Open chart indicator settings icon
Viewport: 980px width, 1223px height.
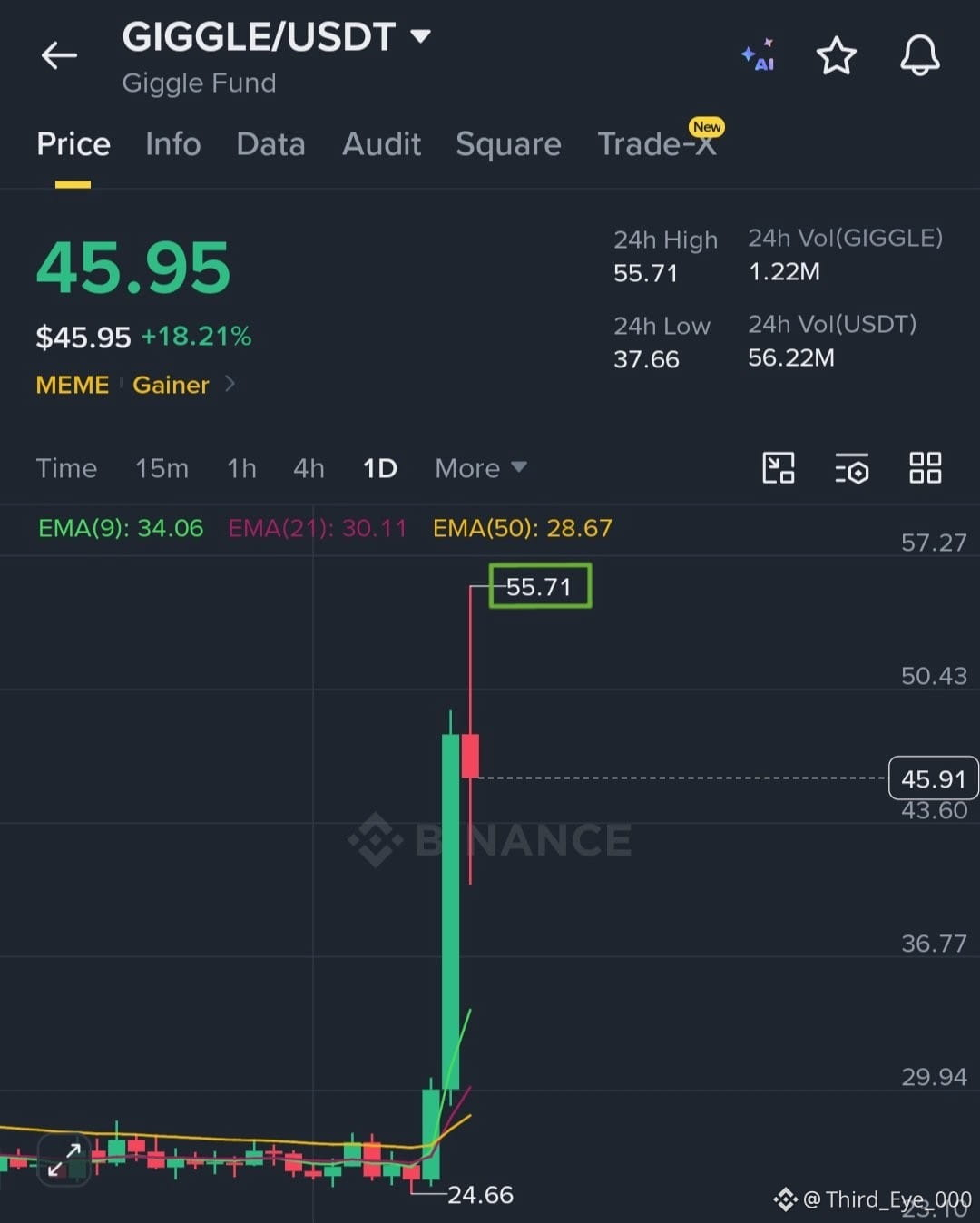(851, 468)
